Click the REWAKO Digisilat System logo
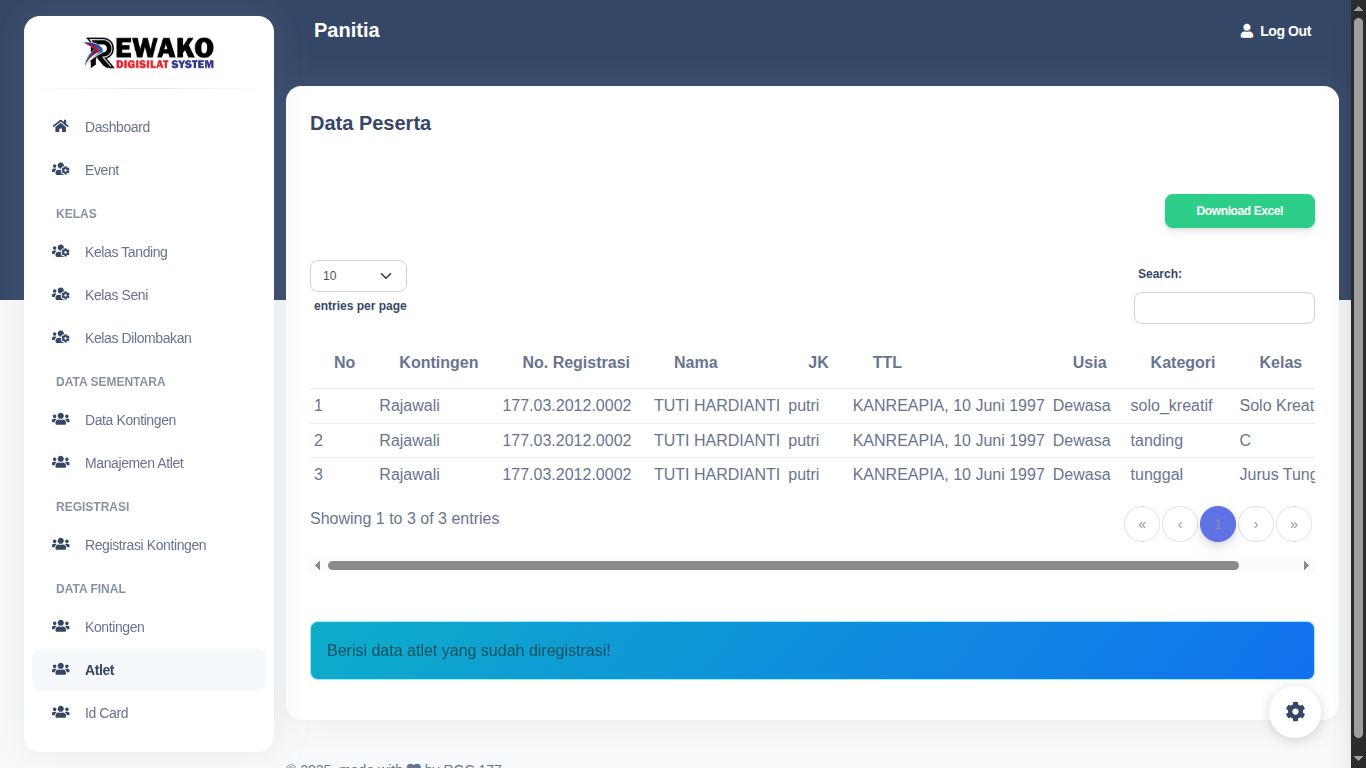This screenshot has width=1366, height=768. [149, 53]
